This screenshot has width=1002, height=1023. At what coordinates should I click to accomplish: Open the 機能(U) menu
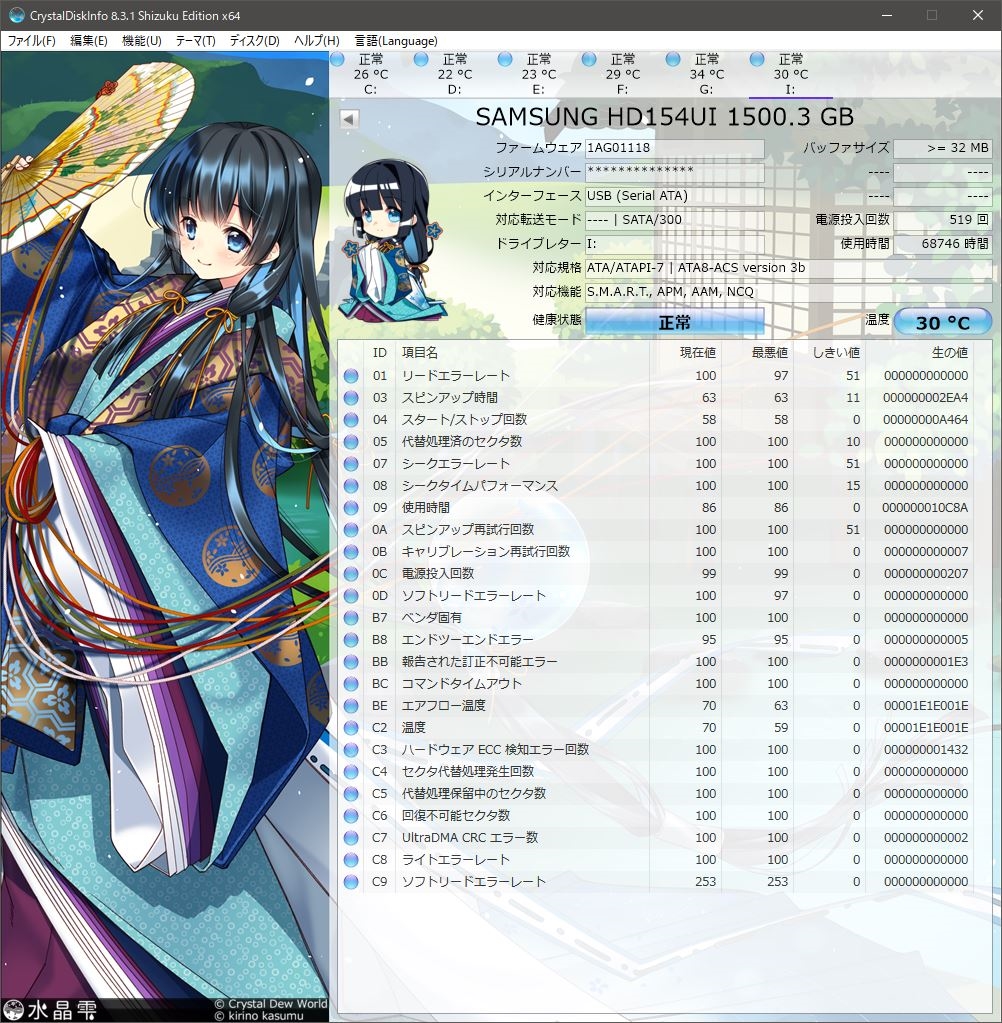click(x=142, y=40)
